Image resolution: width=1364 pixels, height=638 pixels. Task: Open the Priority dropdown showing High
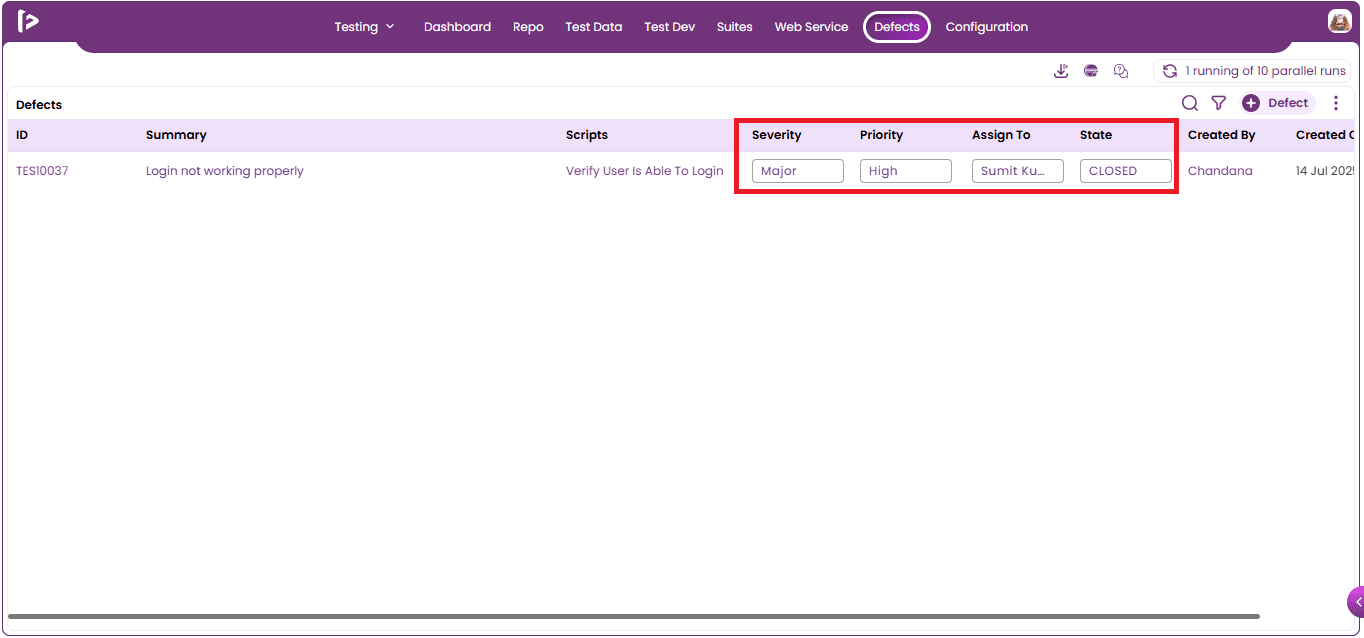pos(906,171)
